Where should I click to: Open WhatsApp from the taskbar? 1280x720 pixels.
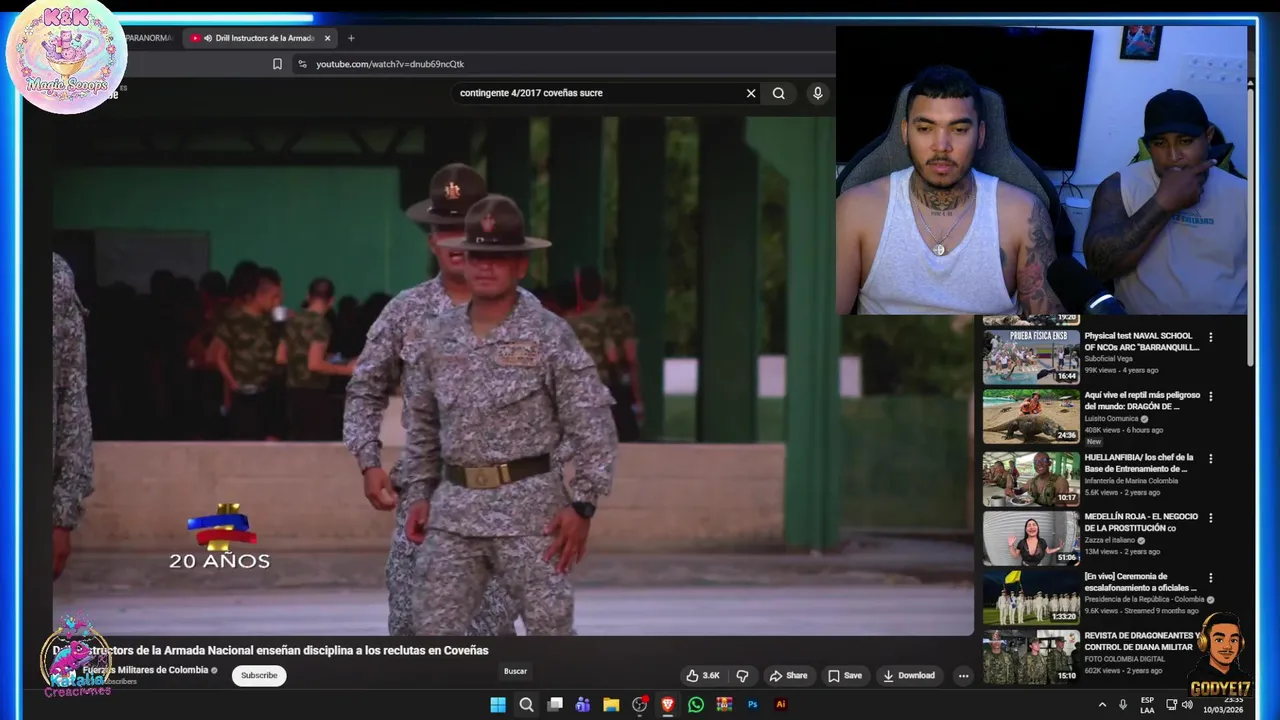[x=696, y=704]
